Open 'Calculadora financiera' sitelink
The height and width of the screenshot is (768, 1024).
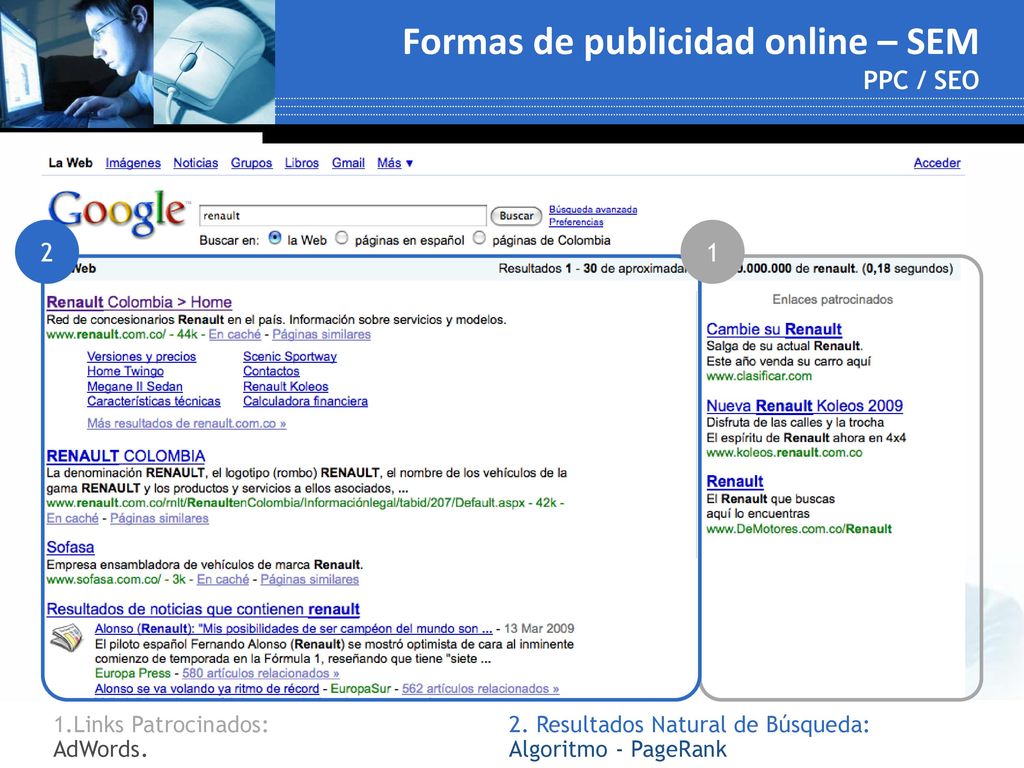coord(306,401)
